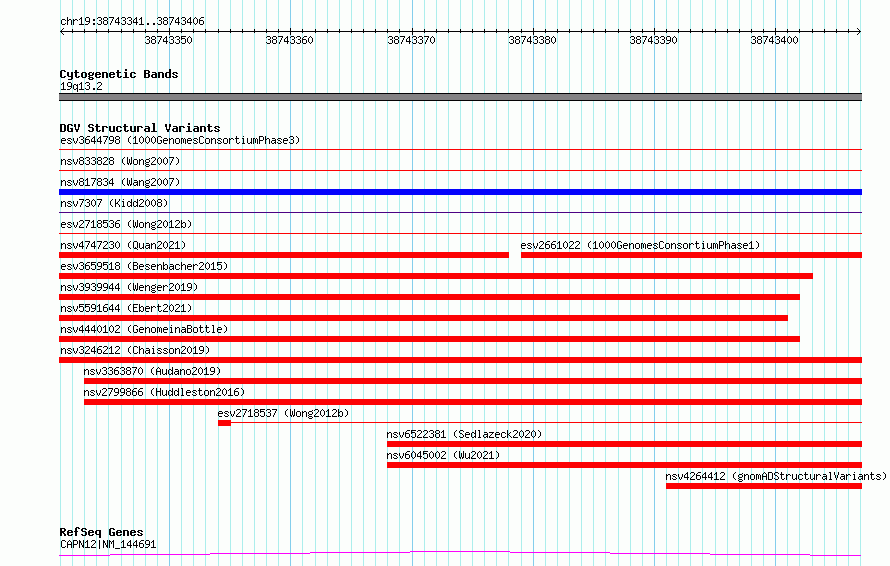The width and height of the screenshot is (890, 566).
Task: Open variant esv2718537 (Wong2012b)
Action: [283, 413]
